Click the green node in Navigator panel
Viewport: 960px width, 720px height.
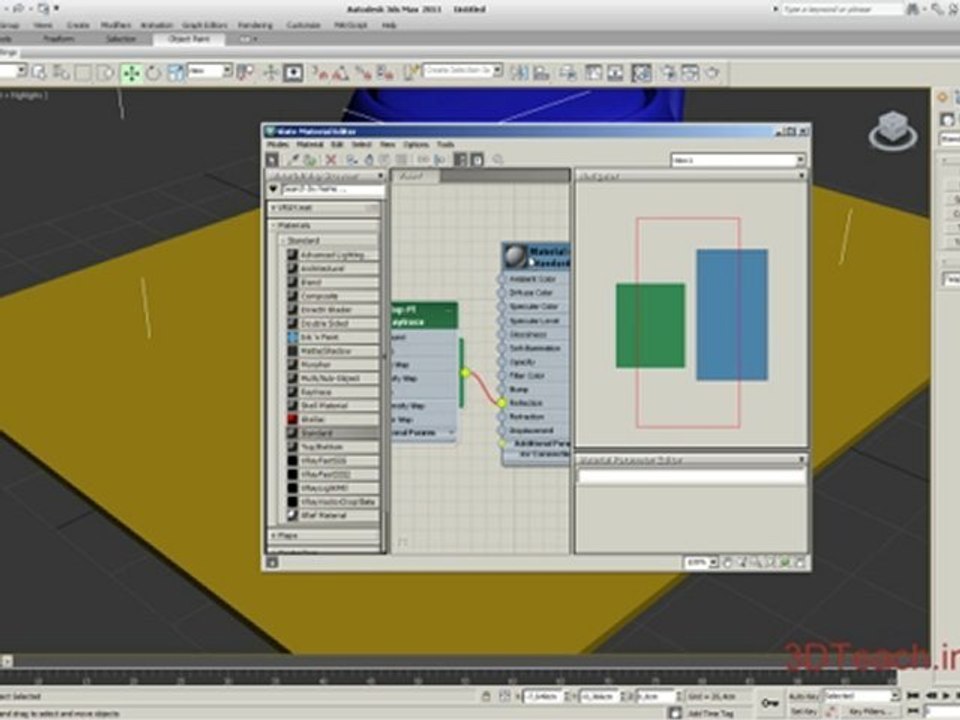click(x=650, y=326)
